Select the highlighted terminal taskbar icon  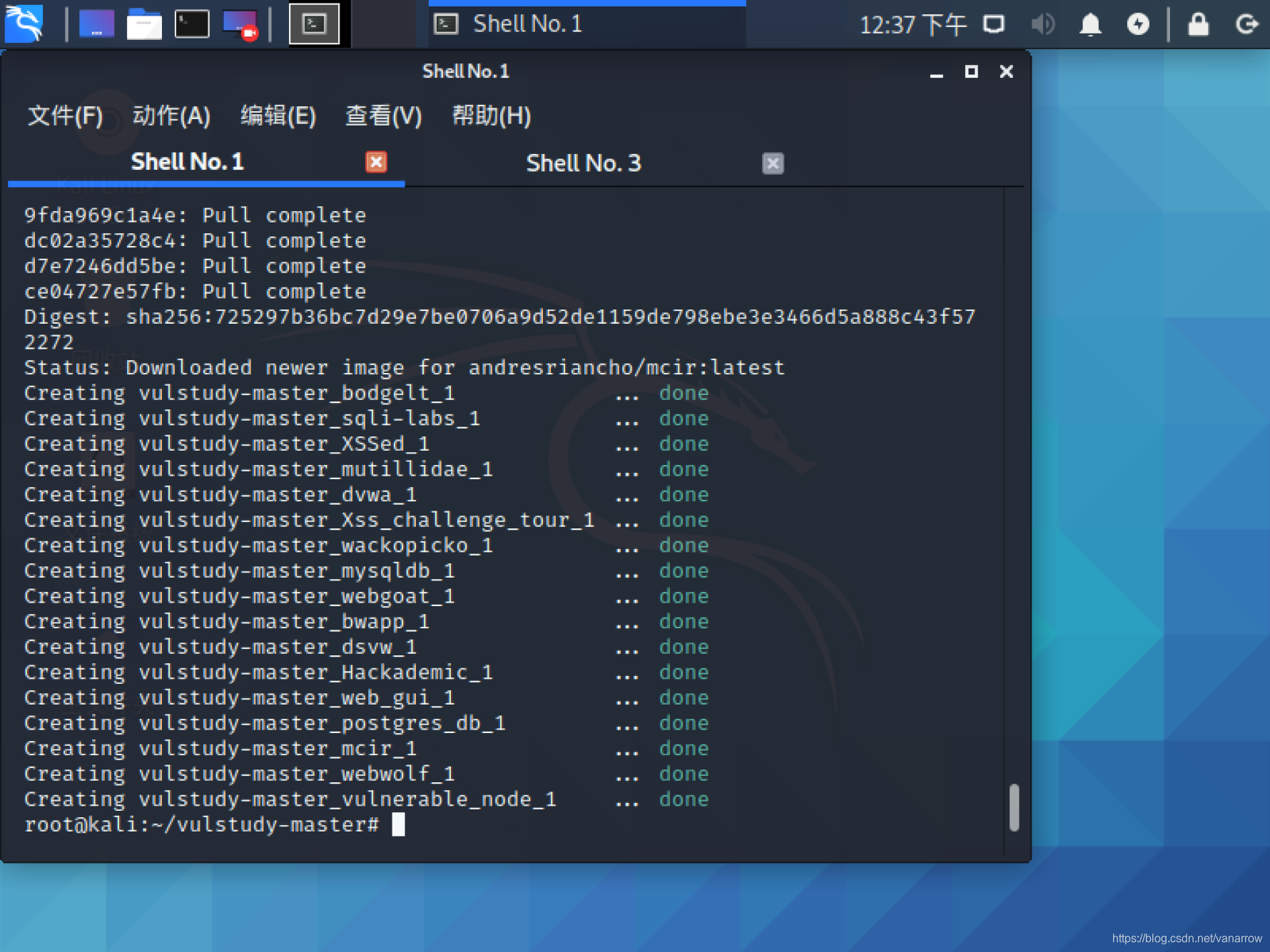(x=314, y=24)
